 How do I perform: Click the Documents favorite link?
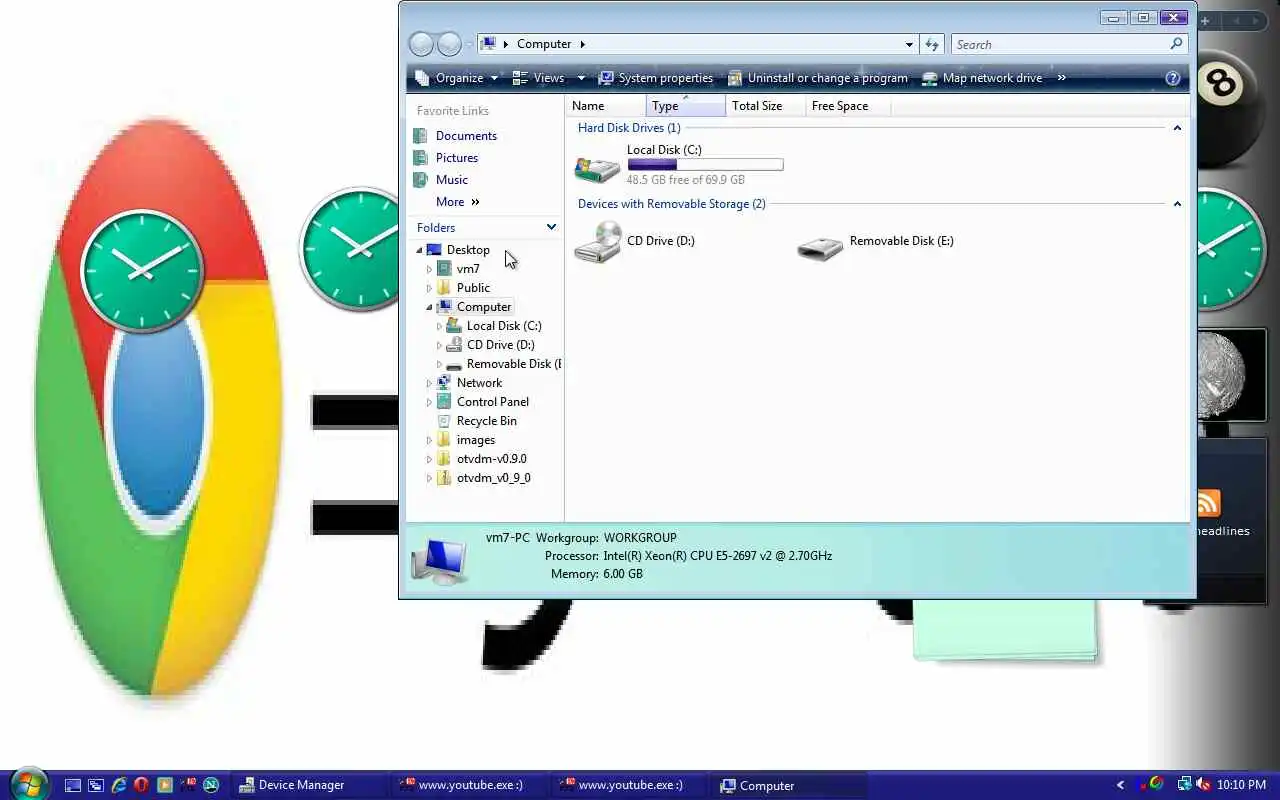pyautogui.click(x=466, y=136)
